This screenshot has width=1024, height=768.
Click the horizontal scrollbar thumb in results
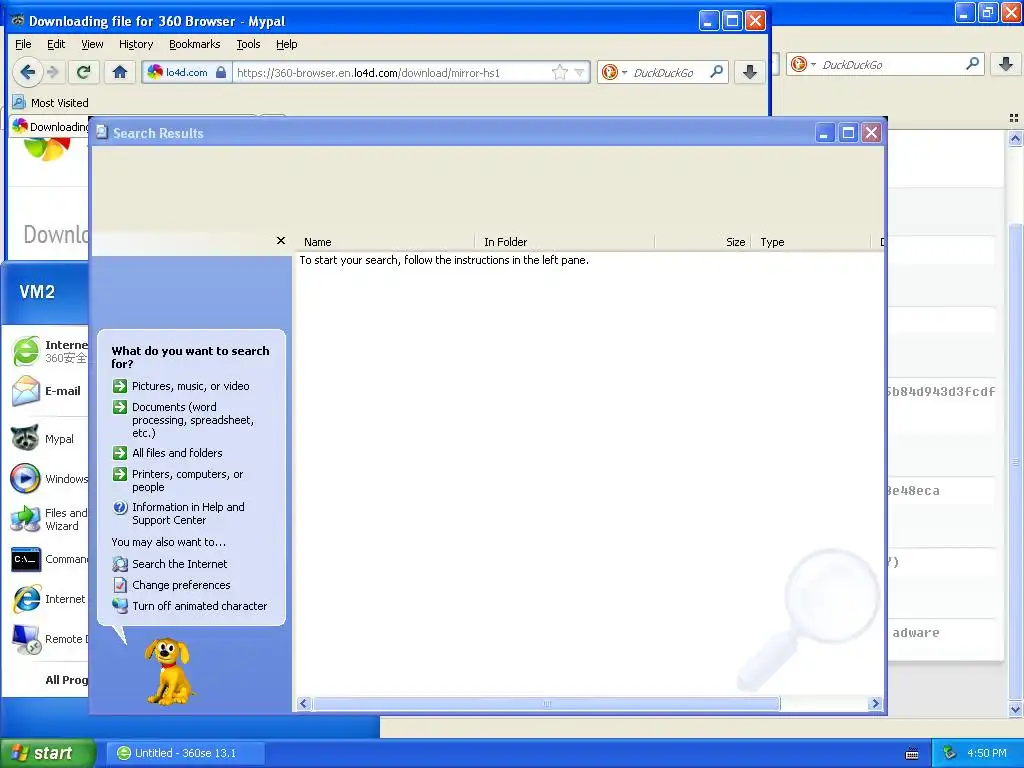coord(547,703)
